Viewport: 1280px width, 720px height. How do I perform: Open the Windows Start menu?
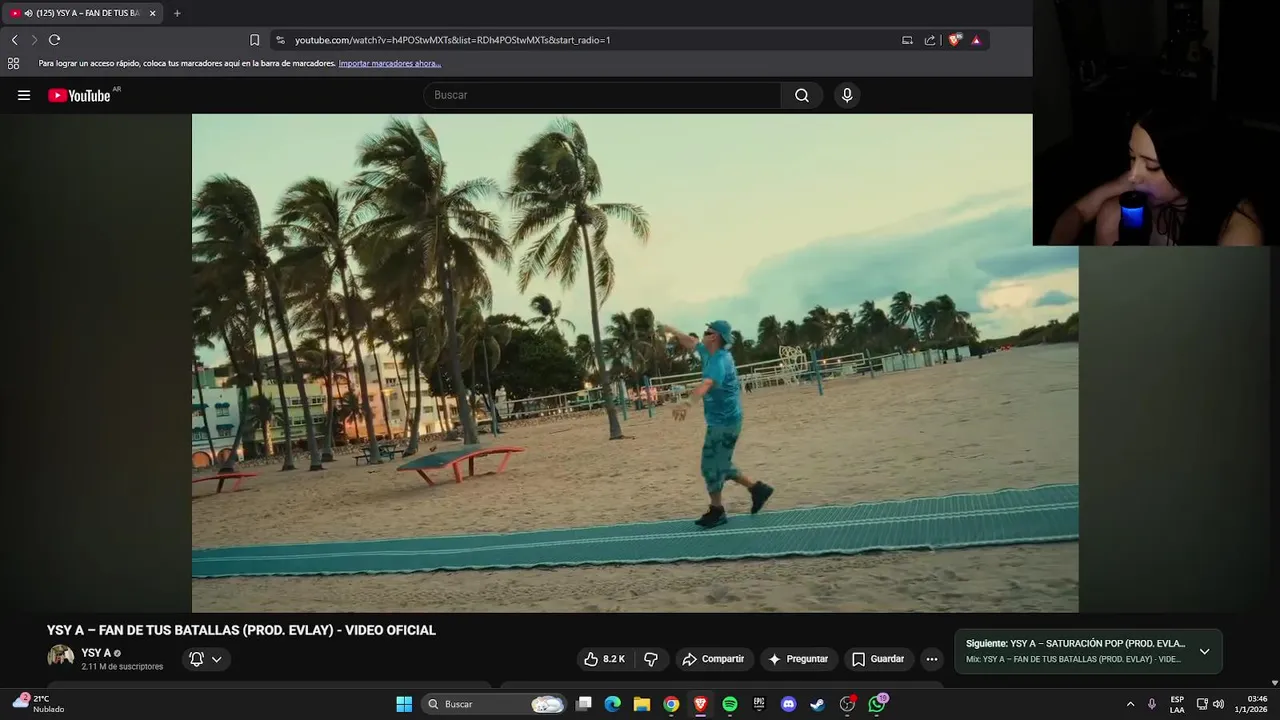(404, 704)
